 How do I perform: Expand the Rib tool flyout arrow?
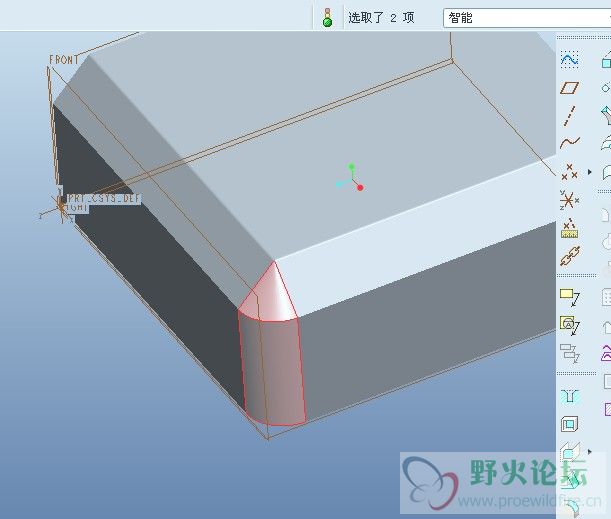(x=590, y=452)
